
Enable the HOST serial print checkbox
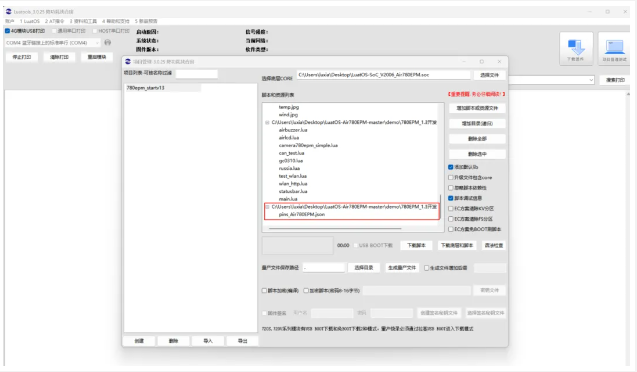tap(95, 31)
